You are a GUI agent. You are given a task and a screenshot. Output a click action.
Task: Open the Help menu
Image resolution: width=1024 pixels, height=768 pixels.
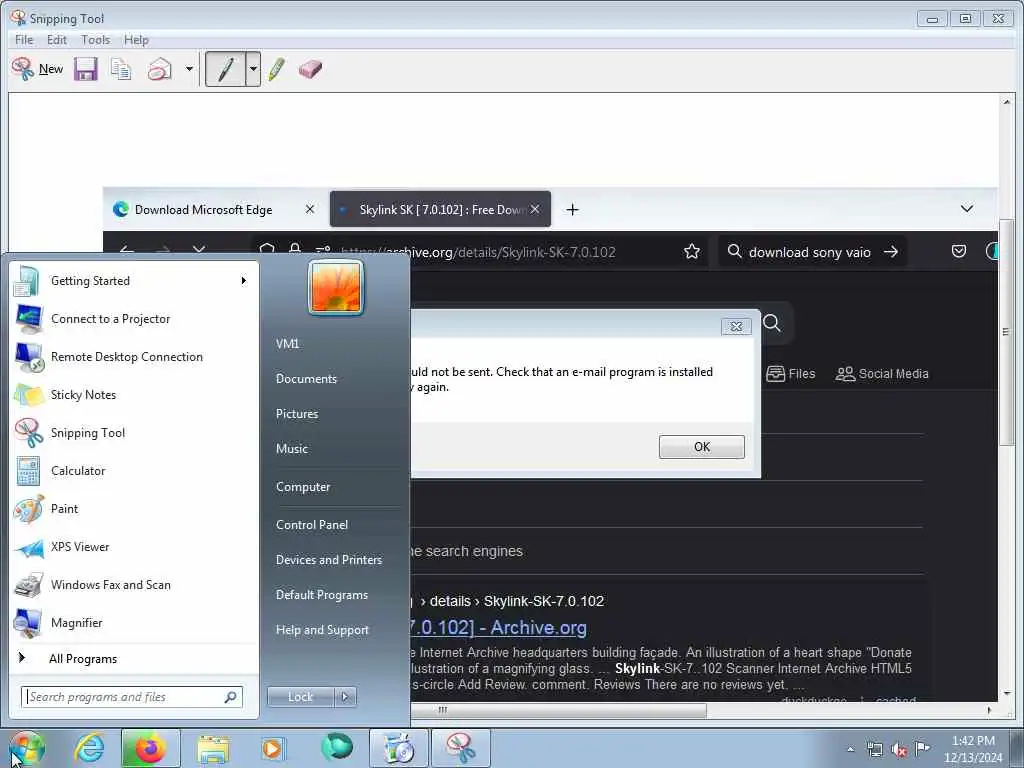tap(136, 40)
